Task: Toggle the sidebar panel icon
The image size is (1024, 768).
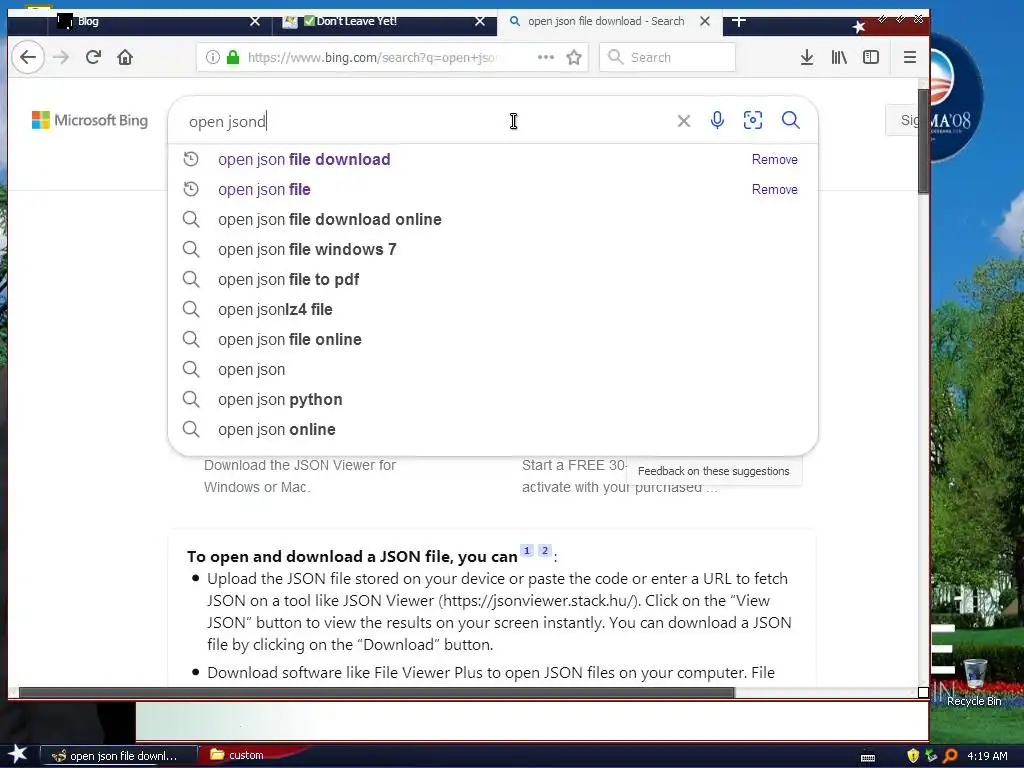Action: tap(871, 57)
